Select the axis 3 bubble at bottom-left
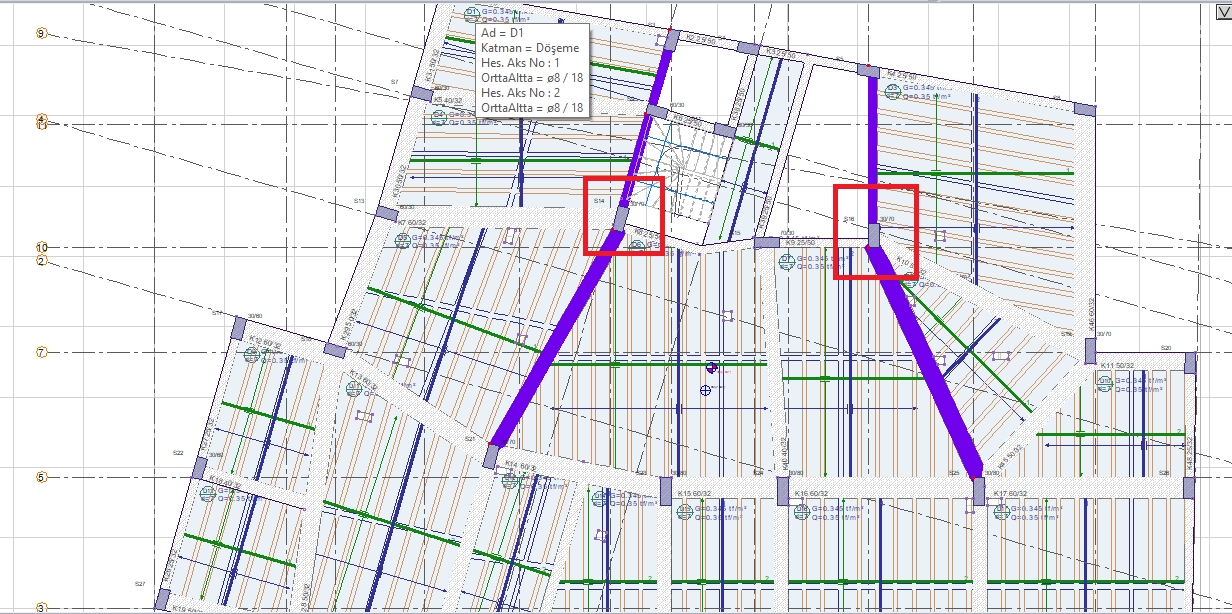Screen dimensions: 1232x614 pos(42,607)
